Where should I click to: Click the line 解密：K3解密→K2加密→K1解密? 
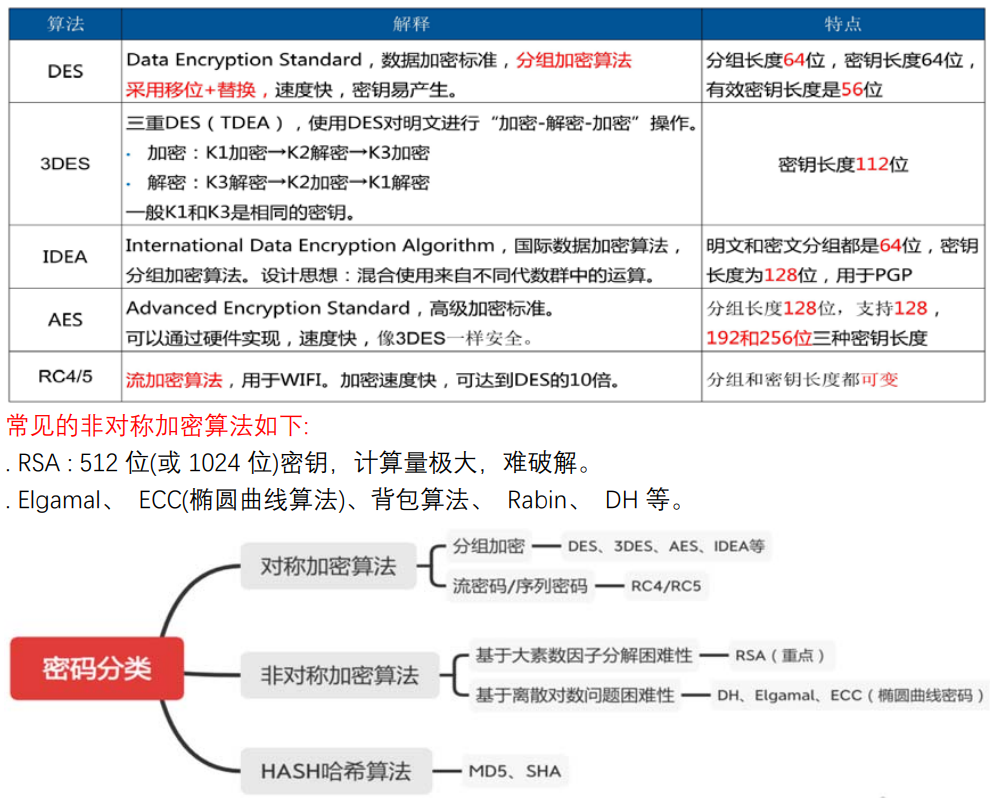point(288,182)
